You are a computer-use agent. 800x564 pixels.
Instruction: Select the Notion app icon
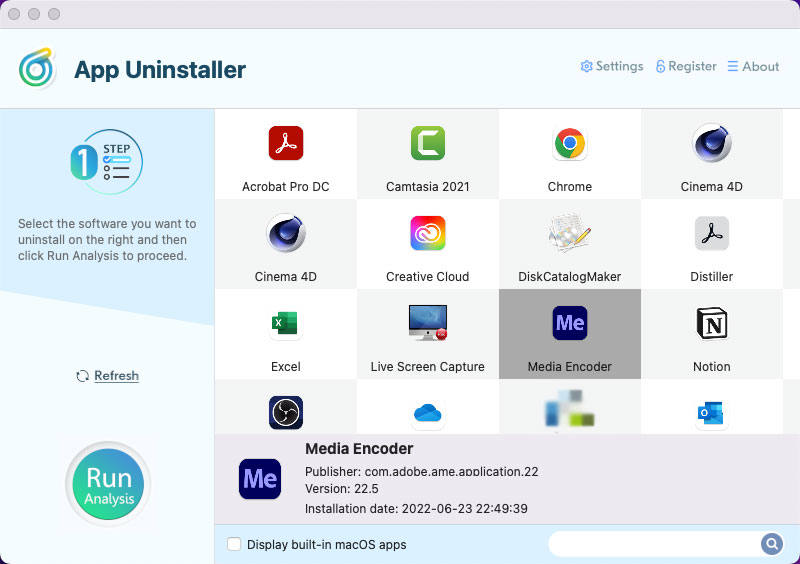click(x=711, y=323)
